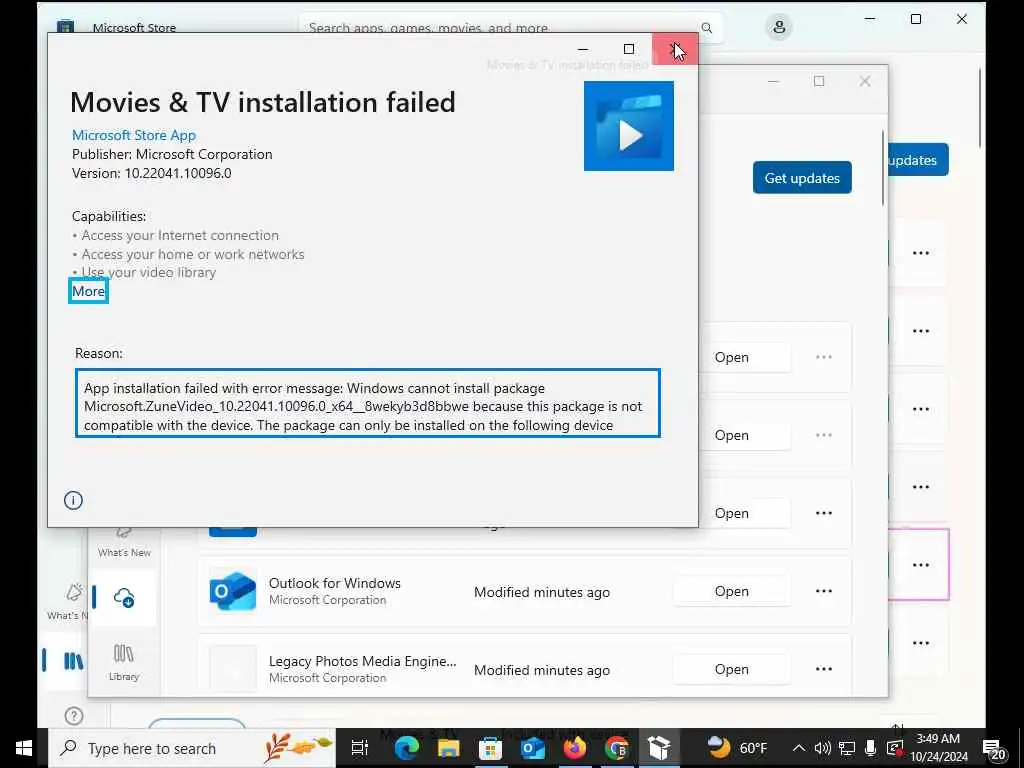Show more options for Outlook for Windows row
This screenshot has width=1024, height=768.
tap(824, 591)
